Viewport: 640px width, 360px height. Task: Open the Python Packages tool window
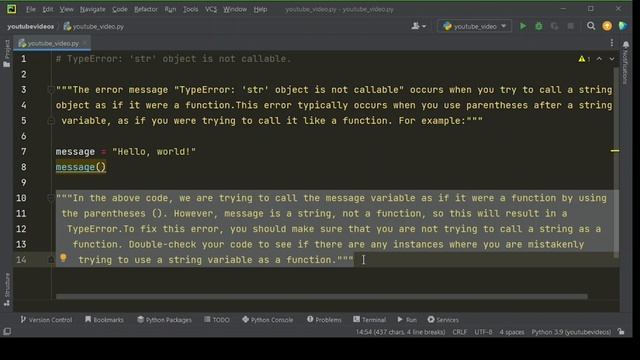coord(164,320)
